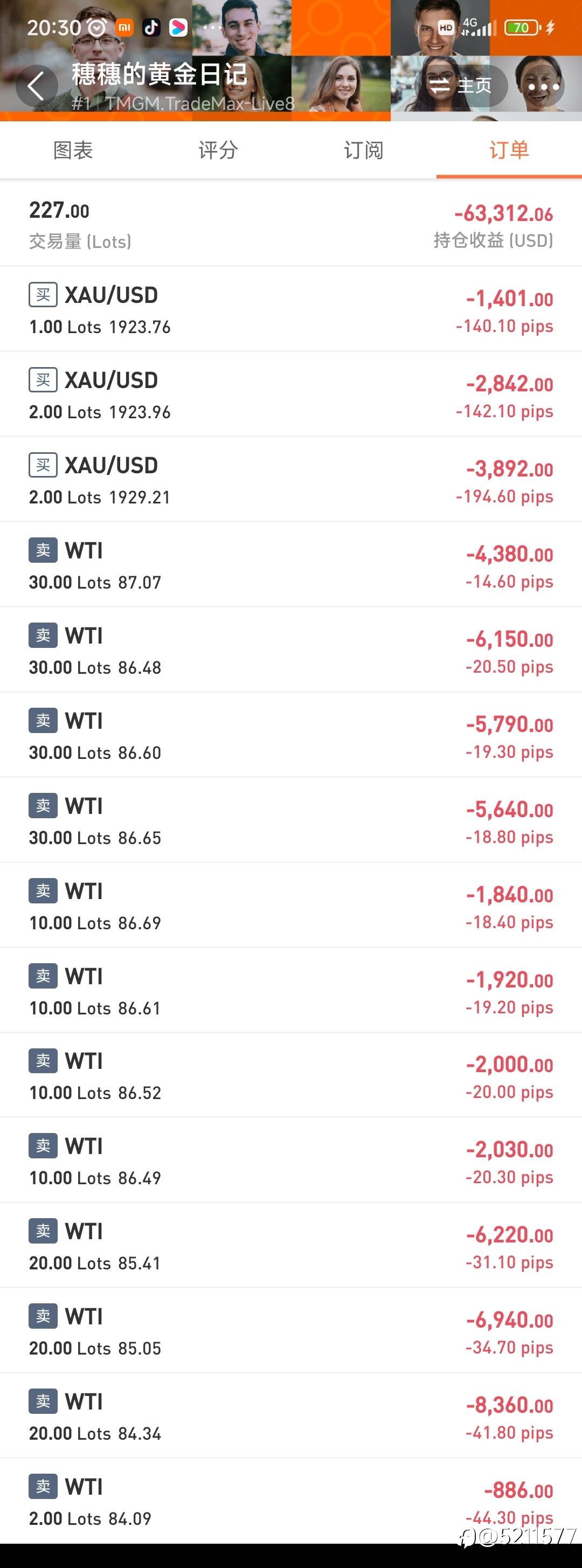
Task: Tap the -63,312.06 floating profit total
Action: 503,213
